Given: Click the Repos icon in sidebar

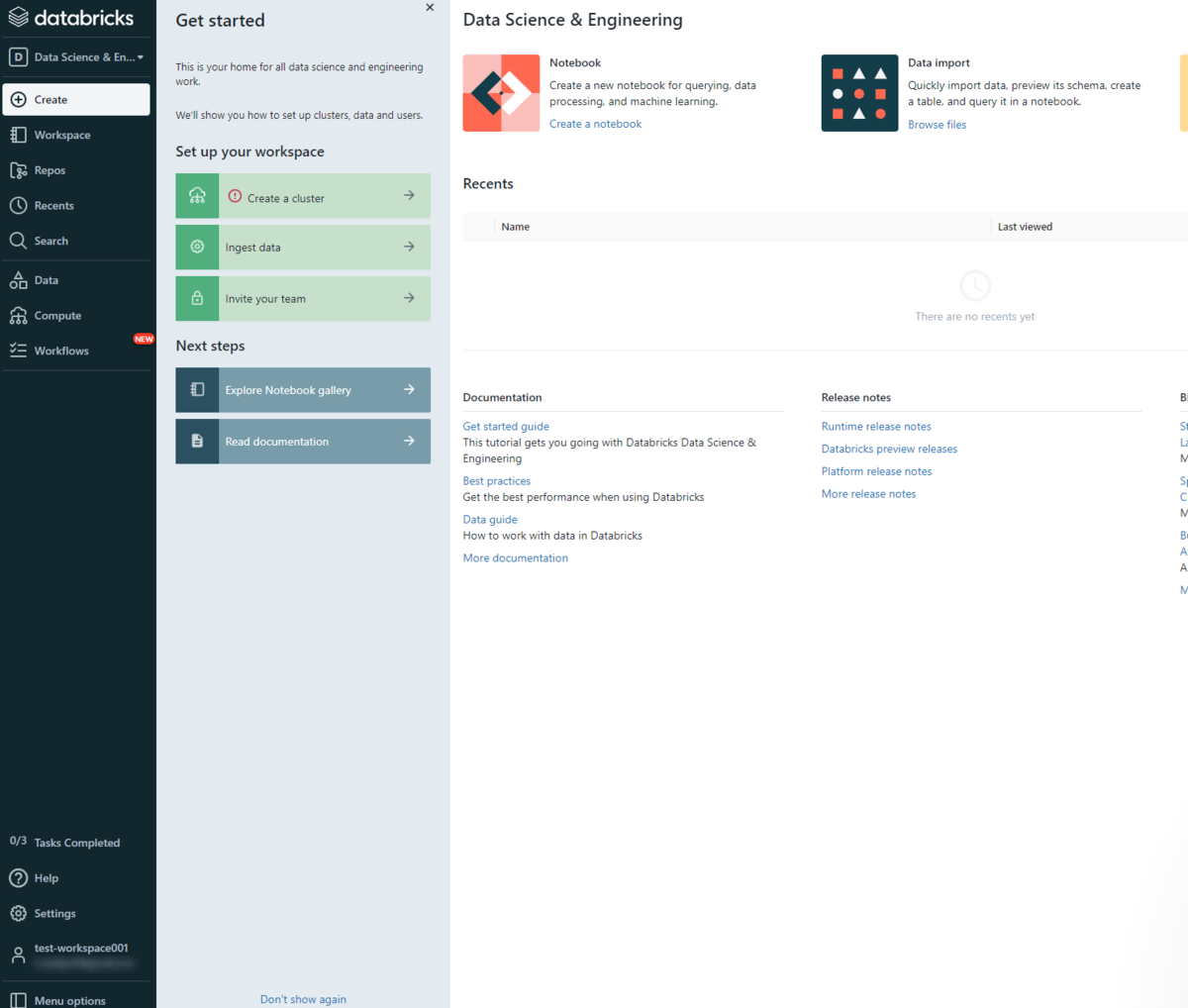Looking at the screenshot, I should point(19,170).
